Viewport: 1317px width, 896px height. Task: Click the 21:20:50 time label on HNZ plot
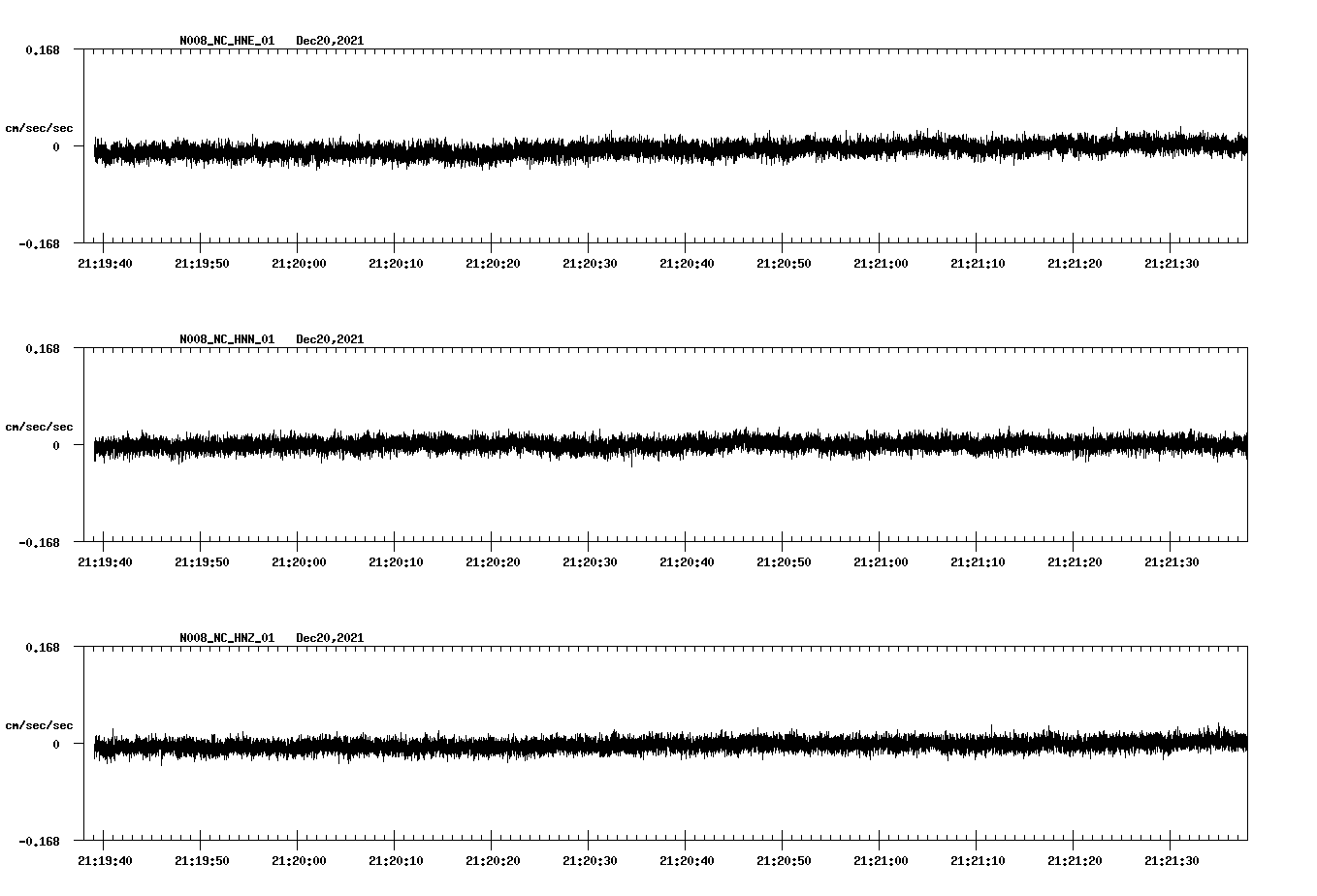(x=784, y=861)
